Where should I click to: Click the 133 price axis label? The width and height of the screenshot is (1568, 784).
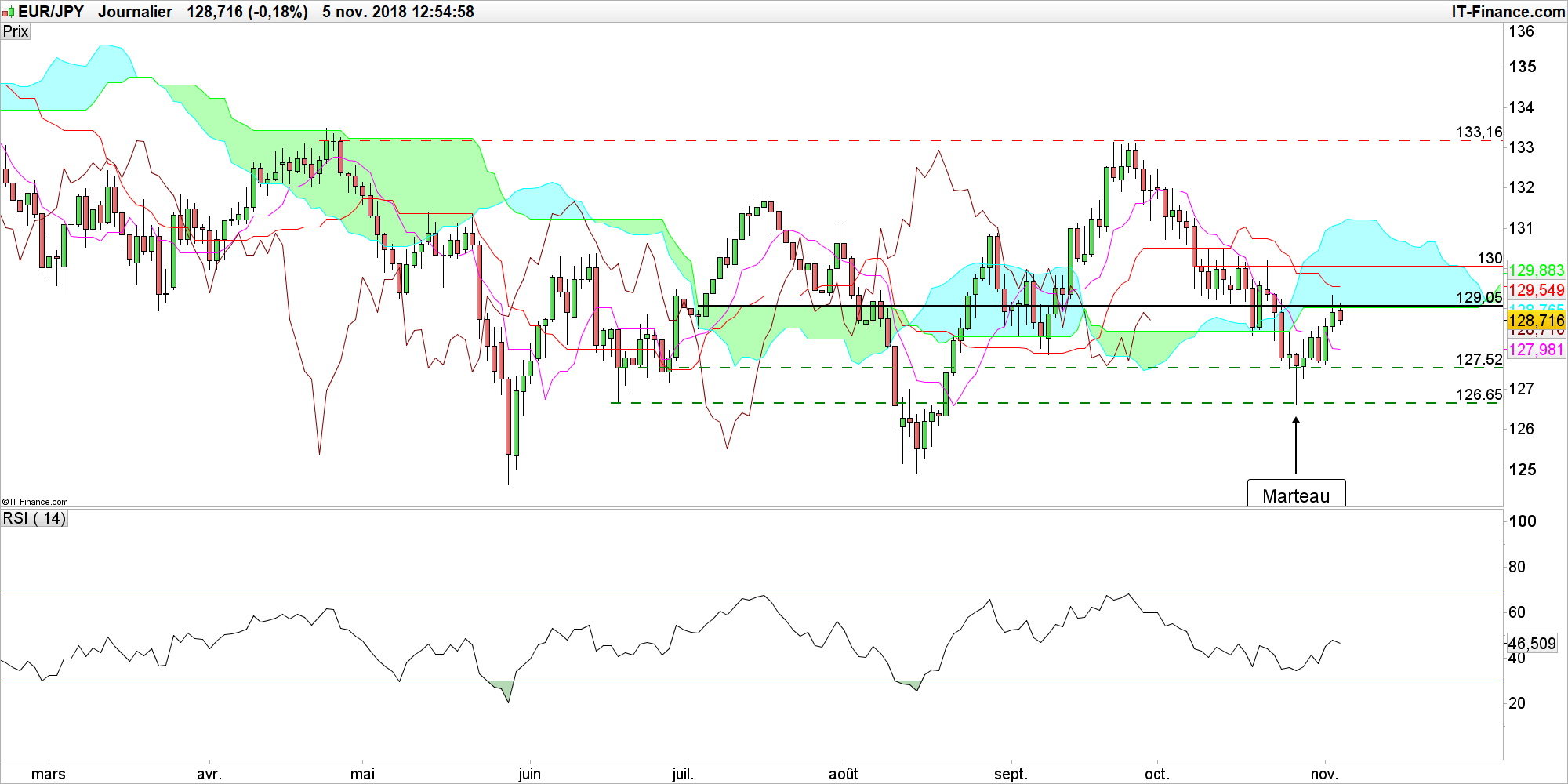1521,147
